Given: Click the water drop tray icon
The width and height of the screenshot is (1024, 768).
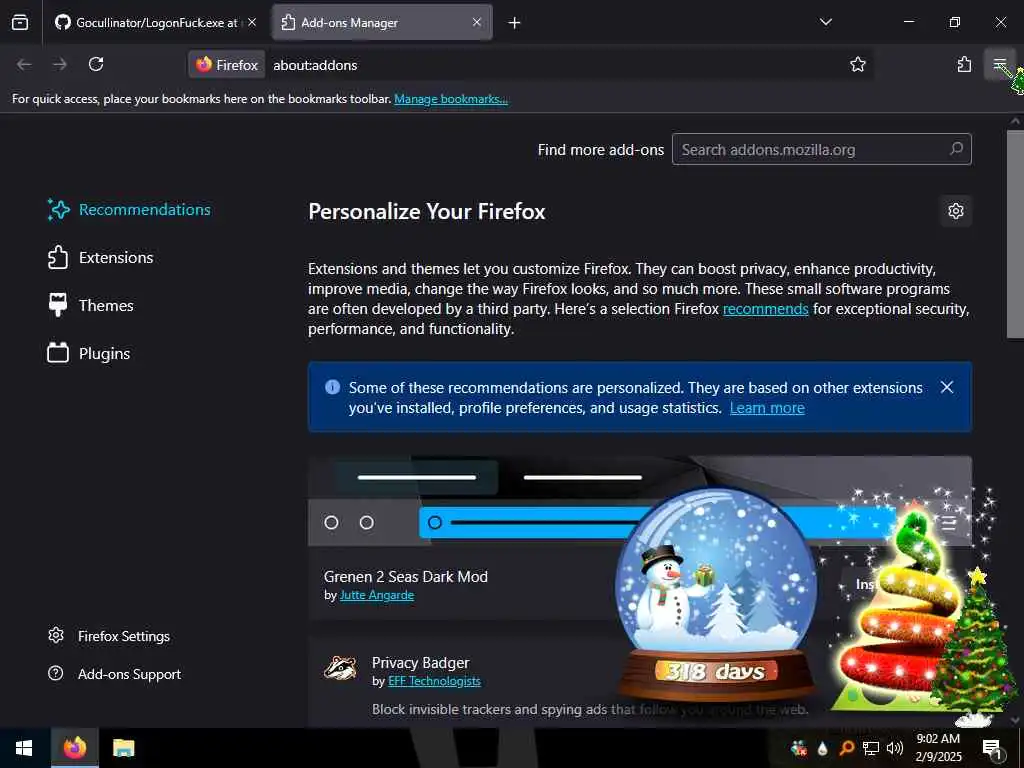Looking at the screenshot, I should [x=822, y=748].
